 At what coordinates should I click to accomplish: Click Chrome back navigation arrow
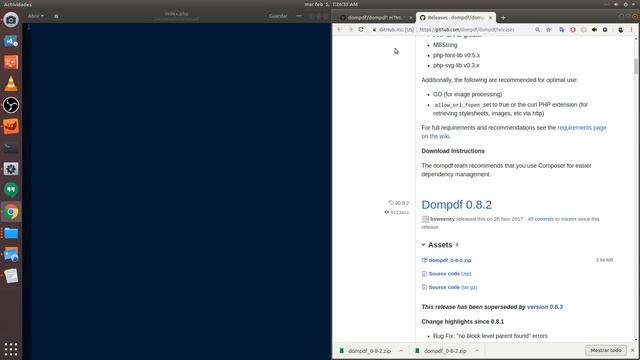click(340, 29)
